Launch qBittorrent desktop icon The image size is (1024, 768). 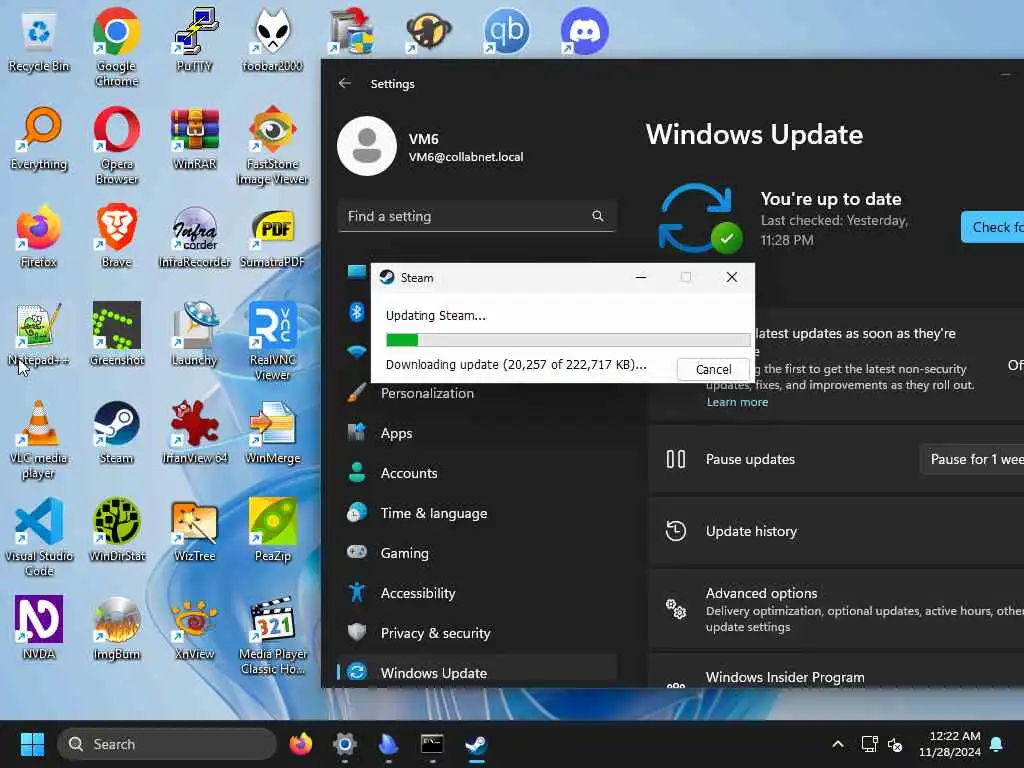pos(506,31)
